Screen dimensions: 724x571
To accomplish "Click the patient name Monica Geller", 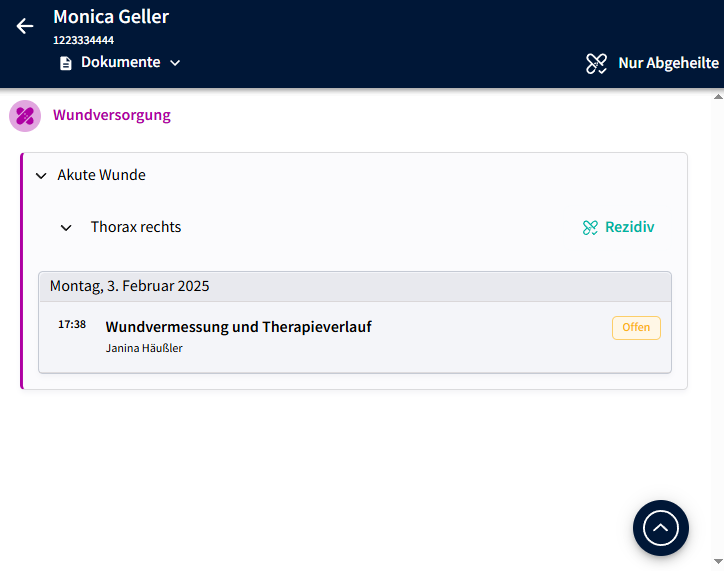I will coord(111,17).
